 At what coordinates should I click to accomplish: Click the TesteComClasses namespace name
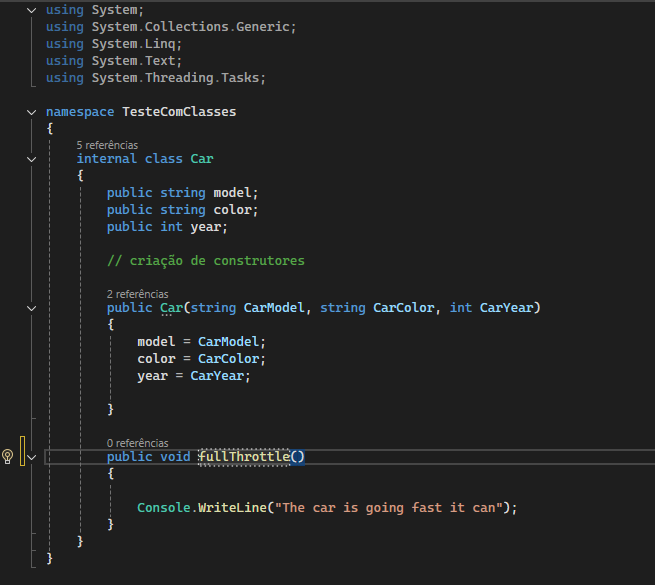(179, 112)
